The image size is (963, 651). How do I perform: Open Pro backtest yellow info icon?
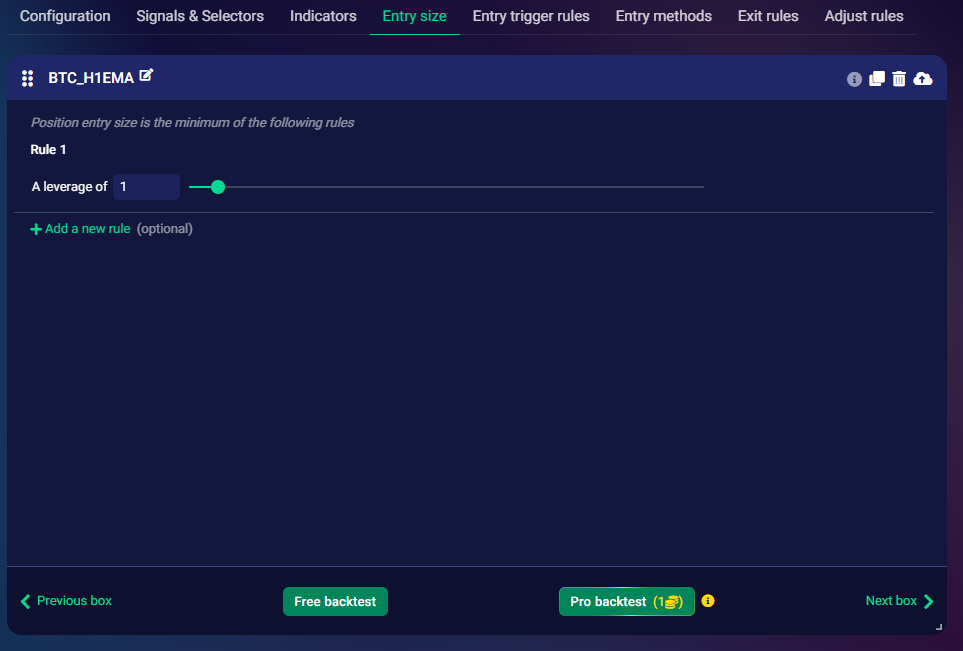coord(708,601)
